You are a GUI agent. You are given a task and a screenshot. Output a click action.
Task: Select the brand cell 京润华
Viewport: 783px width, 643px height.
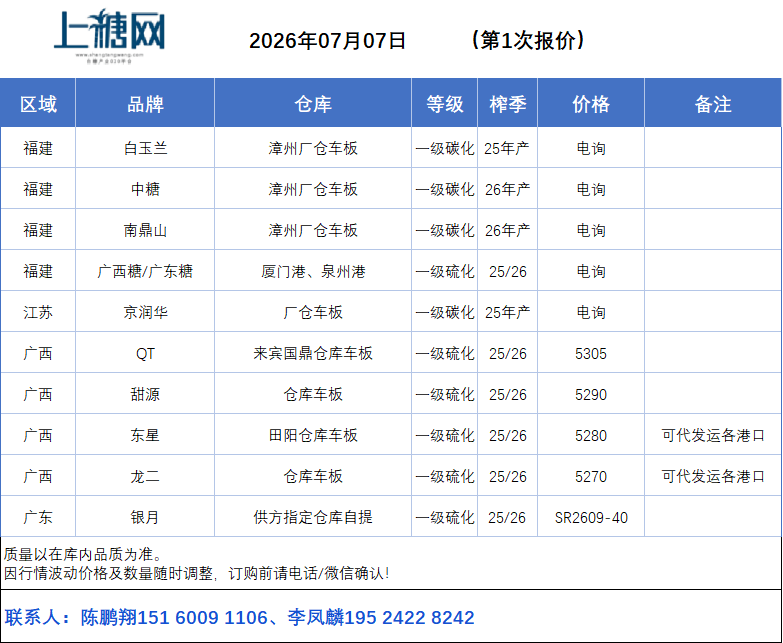(145, 312)
